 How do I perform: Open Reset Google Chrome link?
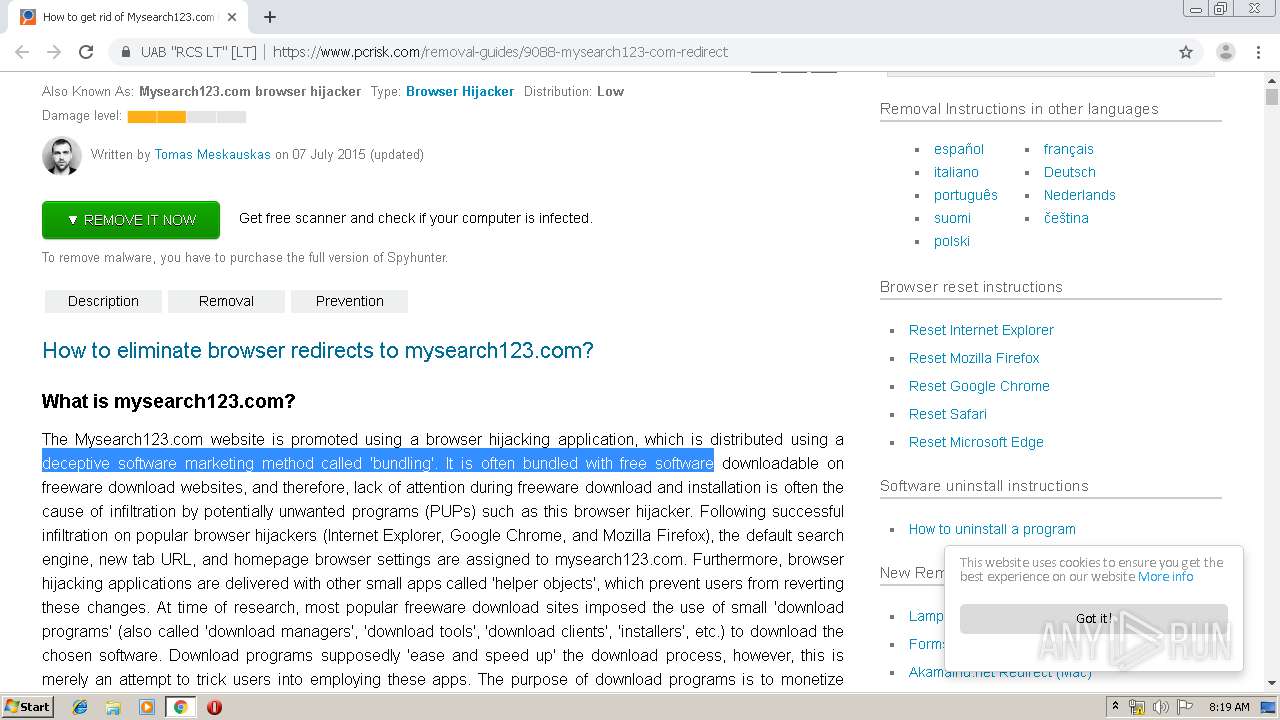(979, 386)
